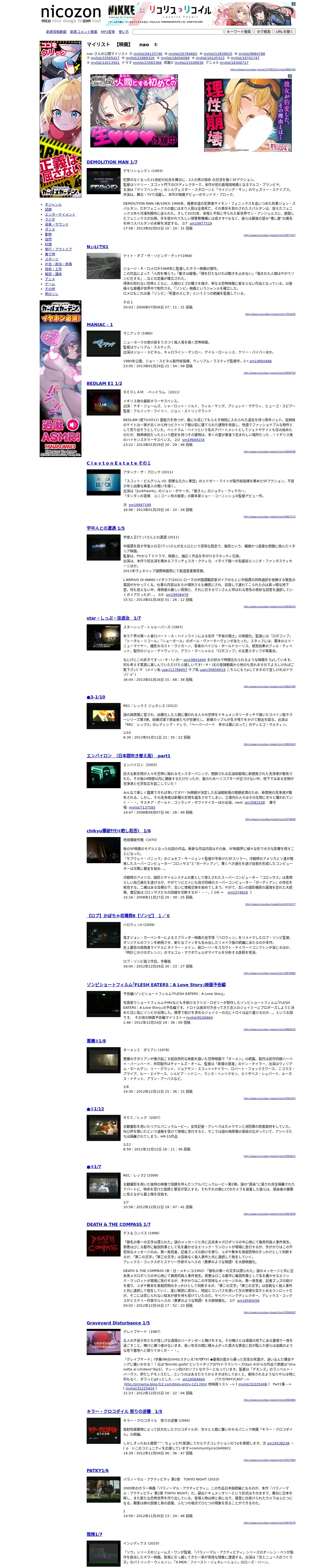Open DEMOLITION MAN 1/7 title link
This screenshot has height=1568, width=331.
point(112,162)
